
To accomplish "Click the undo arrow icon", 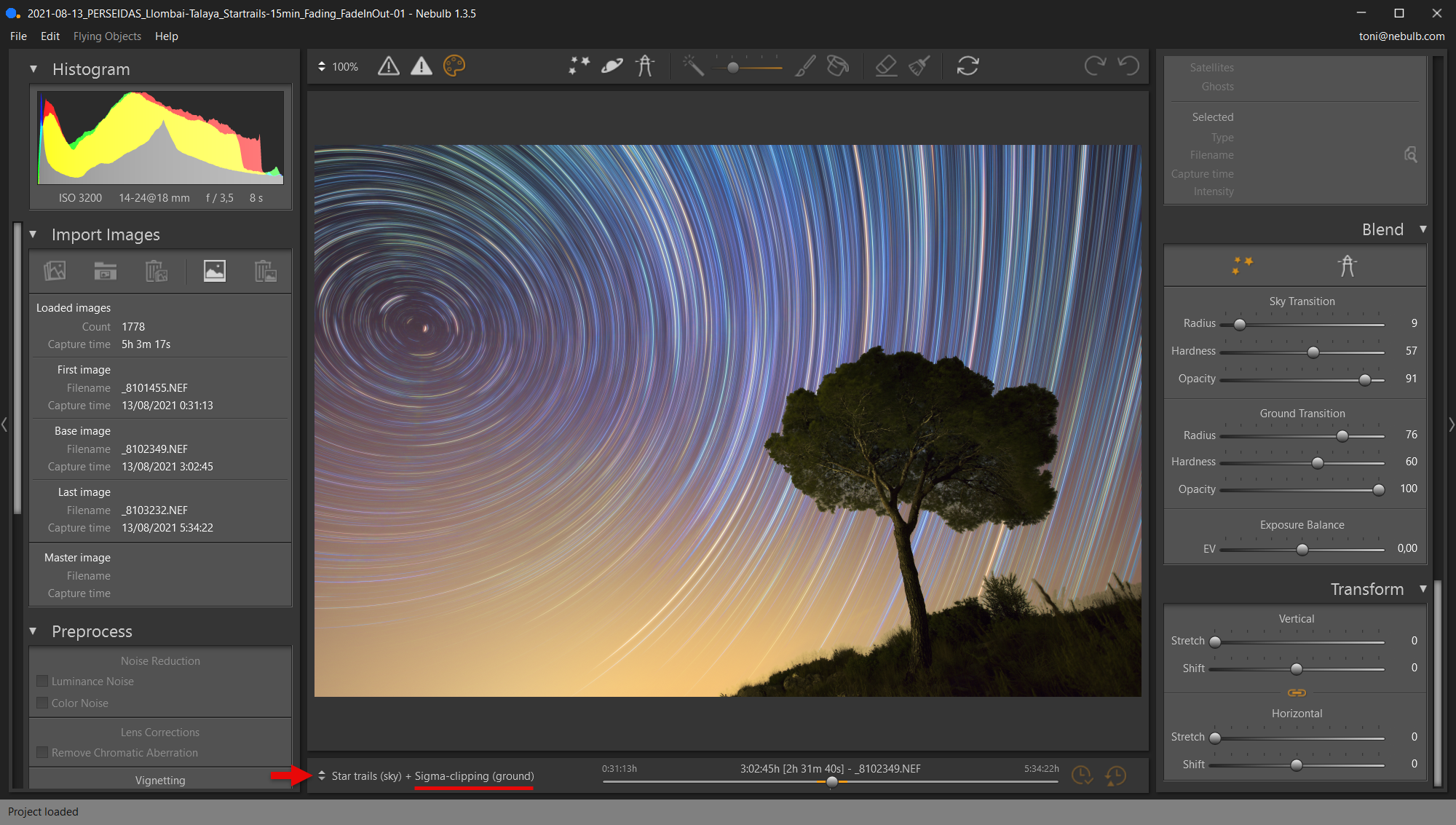I will (1128, 66).
